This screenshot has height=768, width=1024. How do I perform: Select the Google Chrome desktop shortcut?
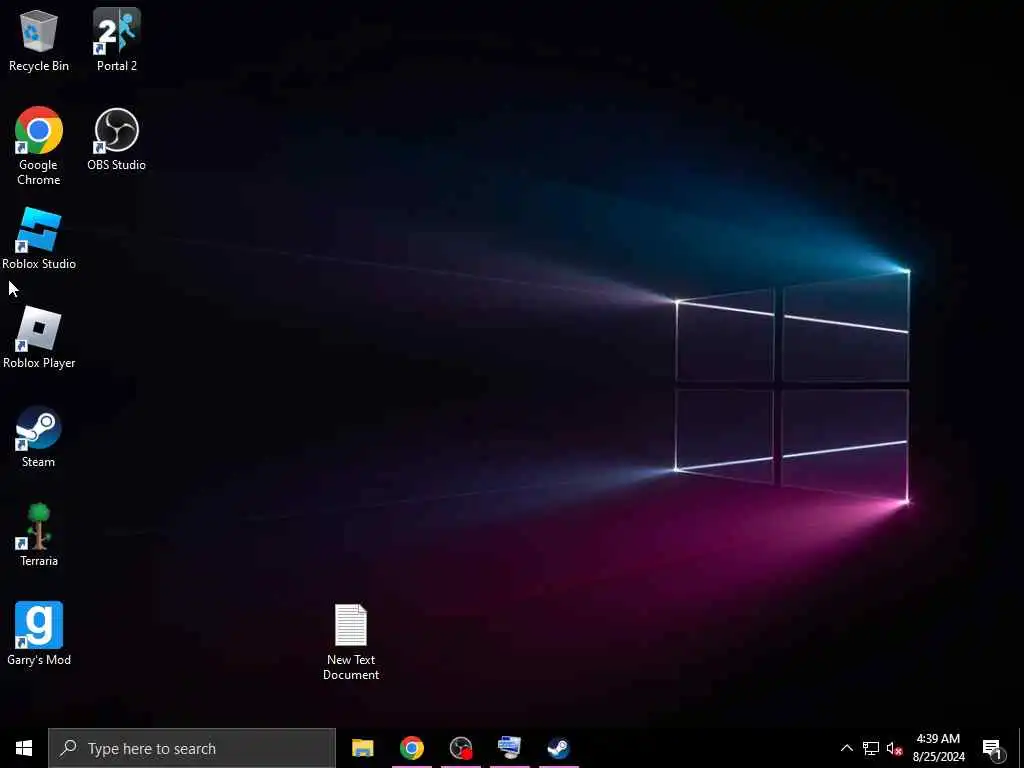coord(39,146)
